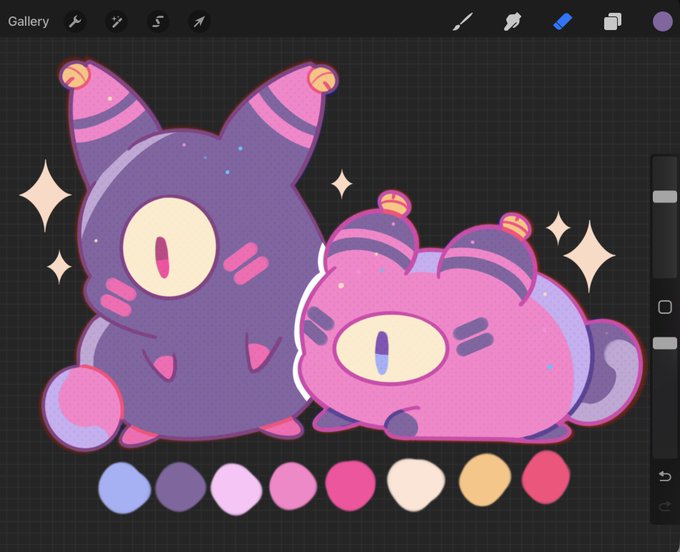Open the active purple color picker

coord(662,21)
